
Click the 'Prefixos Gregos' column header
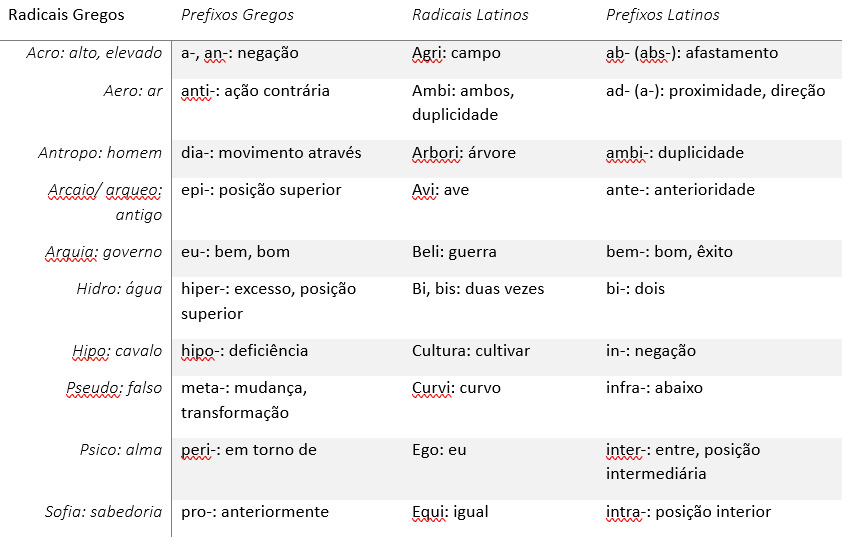coord(237,15)
